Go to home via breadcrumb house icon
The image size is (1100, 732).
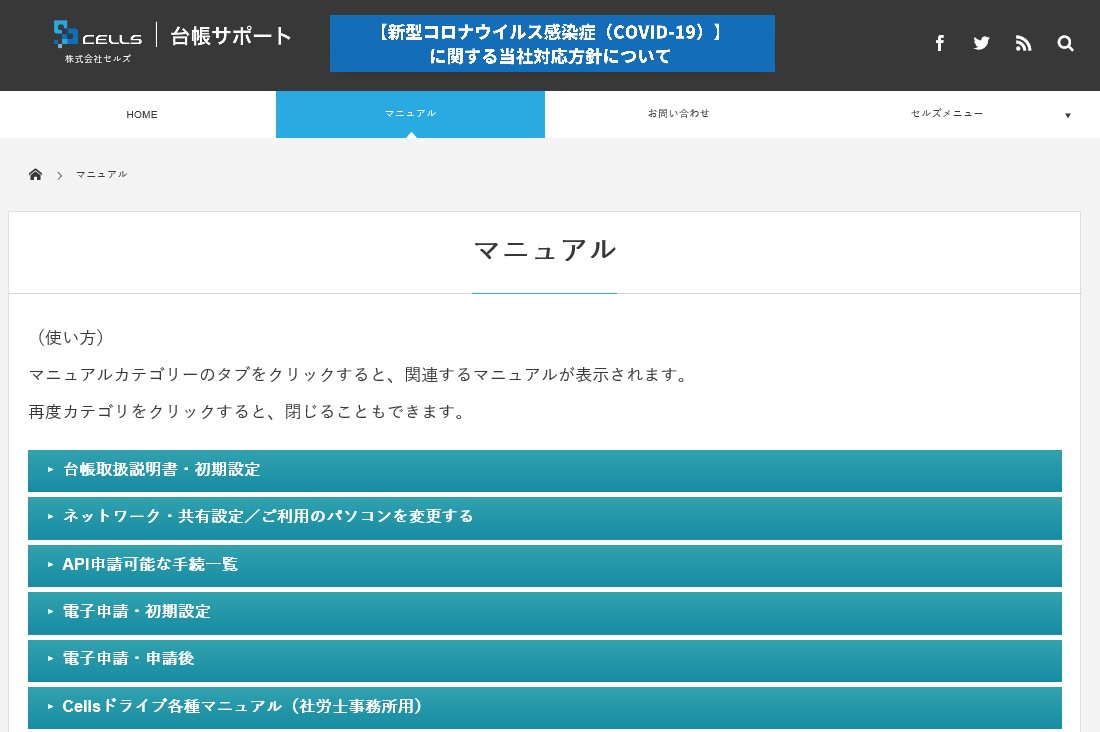[x=35, y=174]
